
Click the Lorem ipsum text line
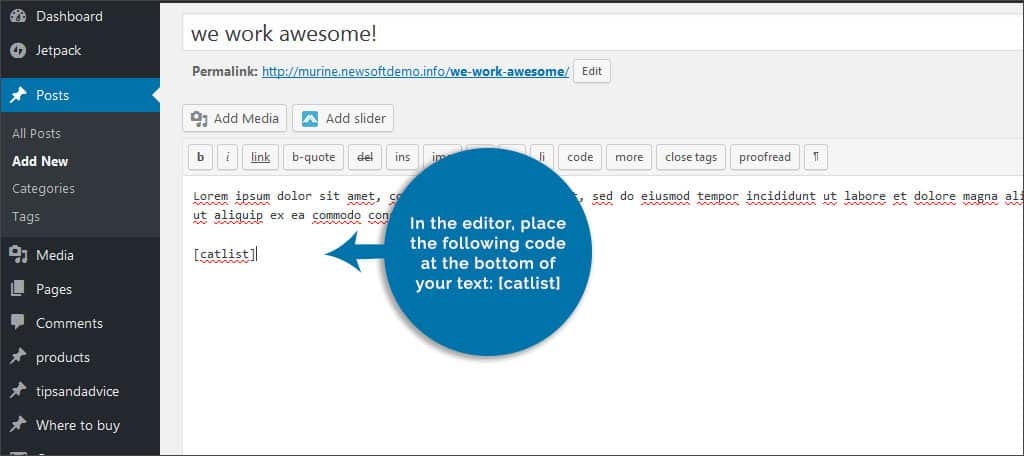pyautogui.click(x=607, y=196)
